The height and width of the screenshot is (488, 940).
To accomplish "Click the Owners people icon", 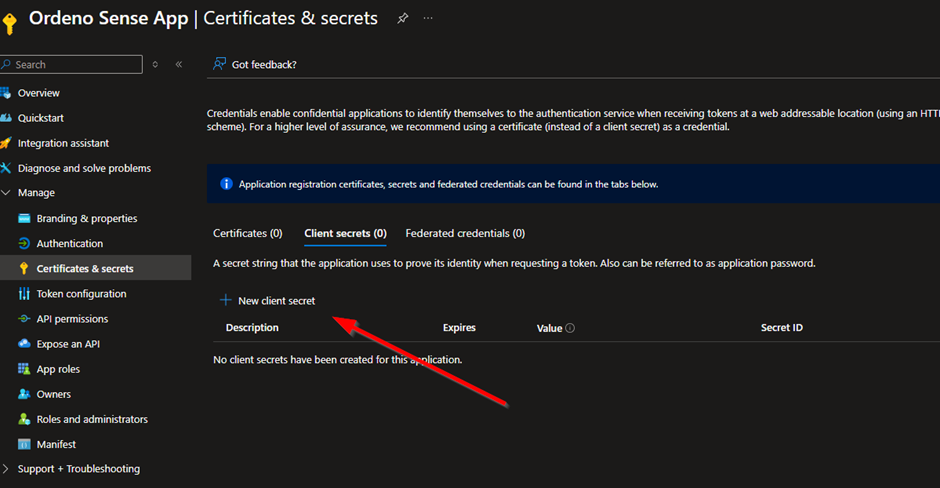I will pyautogui.click(x=24, y=394).
